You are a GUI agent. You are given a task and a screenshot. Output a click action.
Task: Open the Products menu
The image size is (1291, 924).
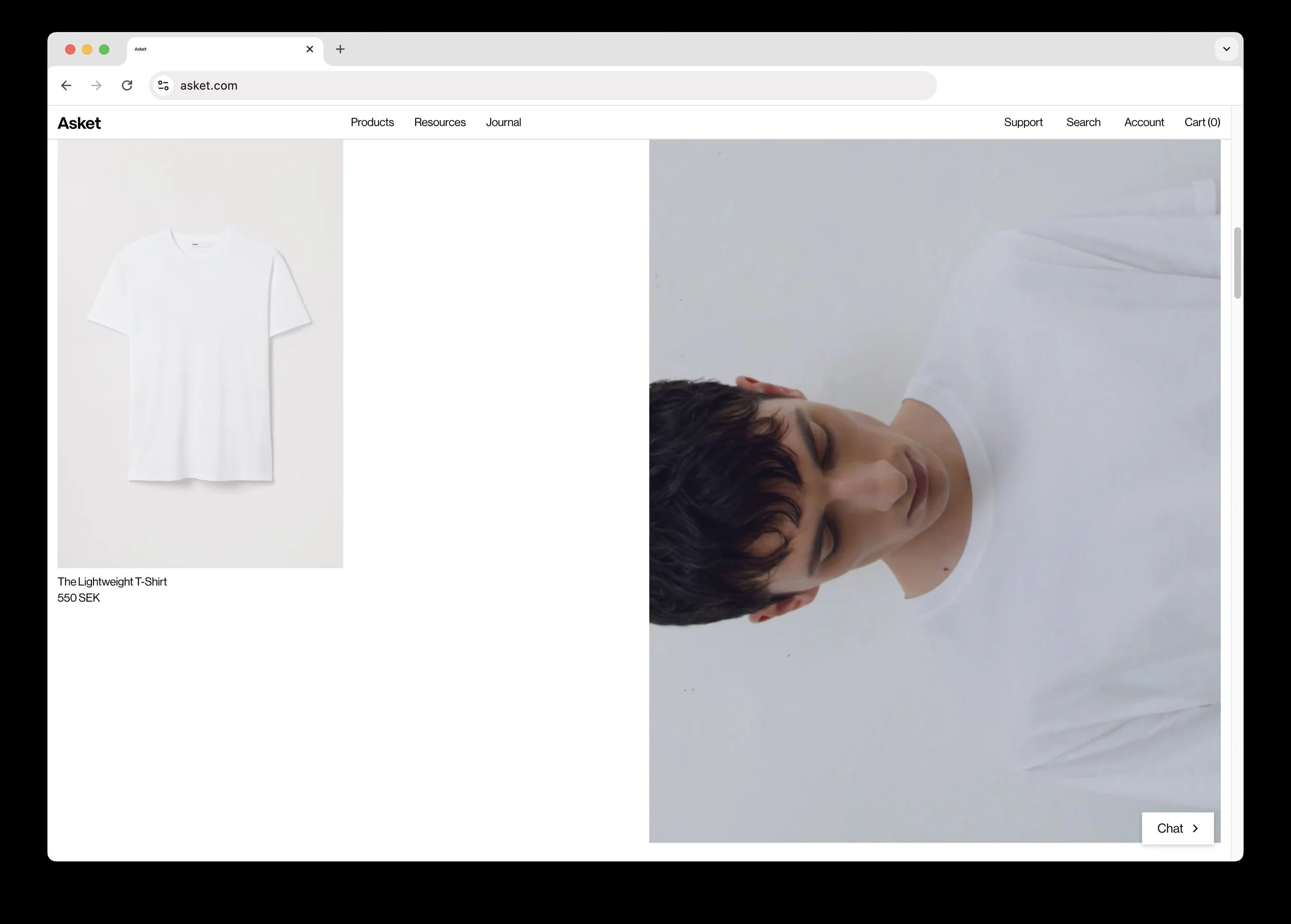[372, 122]
